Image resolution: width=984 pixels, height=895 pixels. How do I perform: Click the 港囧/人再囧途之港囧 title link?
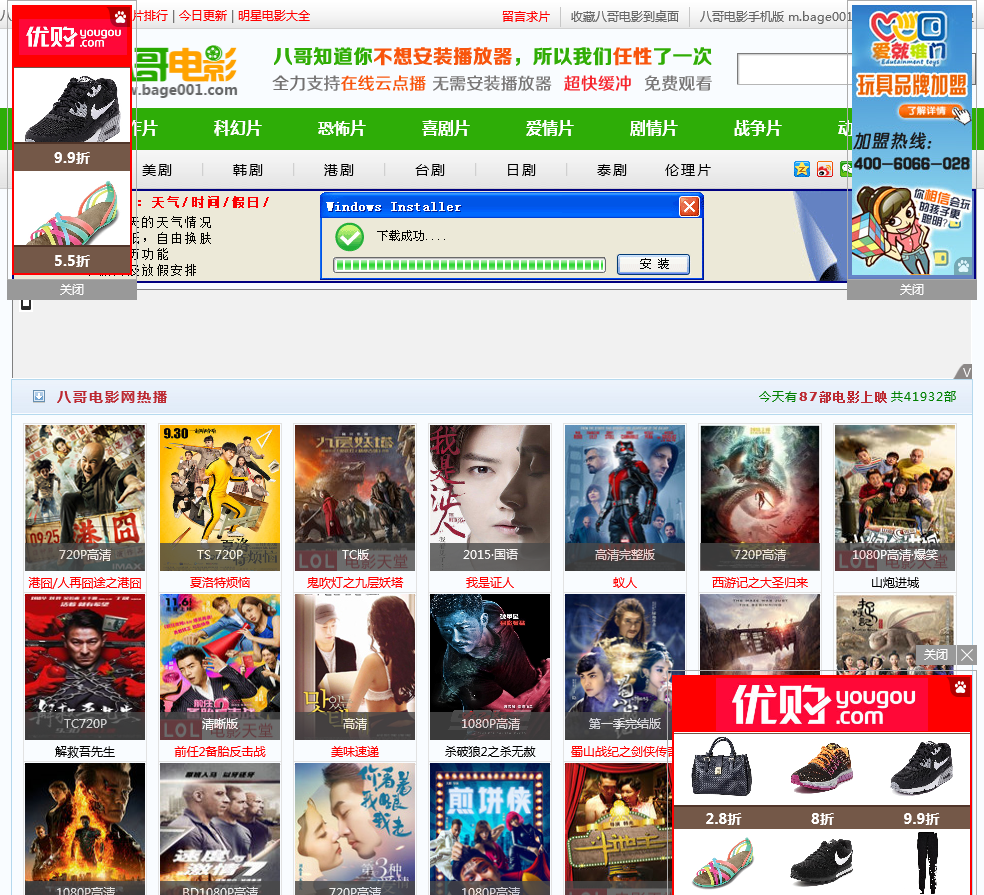point(85,582)
